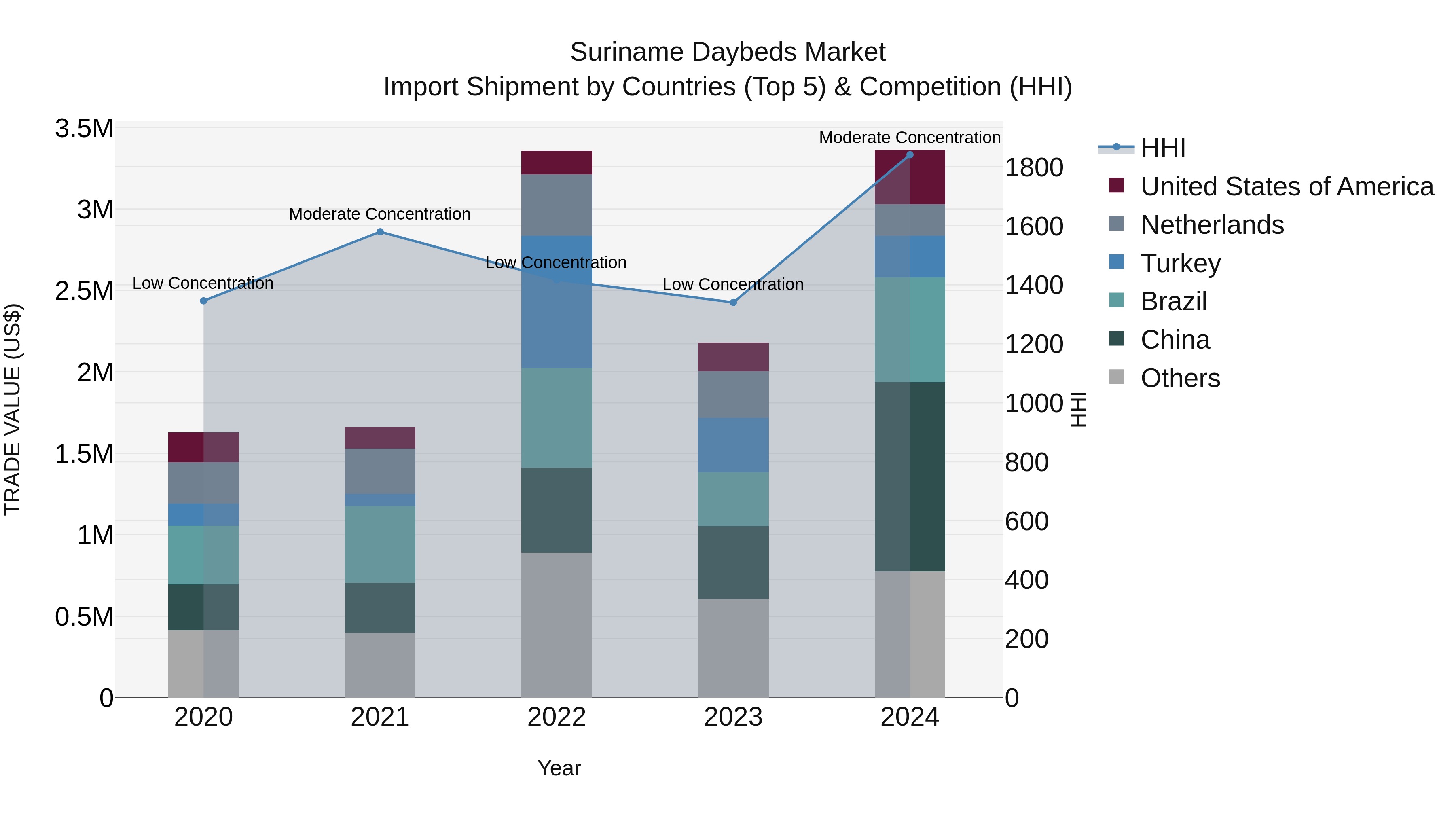1456x819 pixels.
Task: Toggle the Netherlands legend entry
Action: (x=1196, y=225)
